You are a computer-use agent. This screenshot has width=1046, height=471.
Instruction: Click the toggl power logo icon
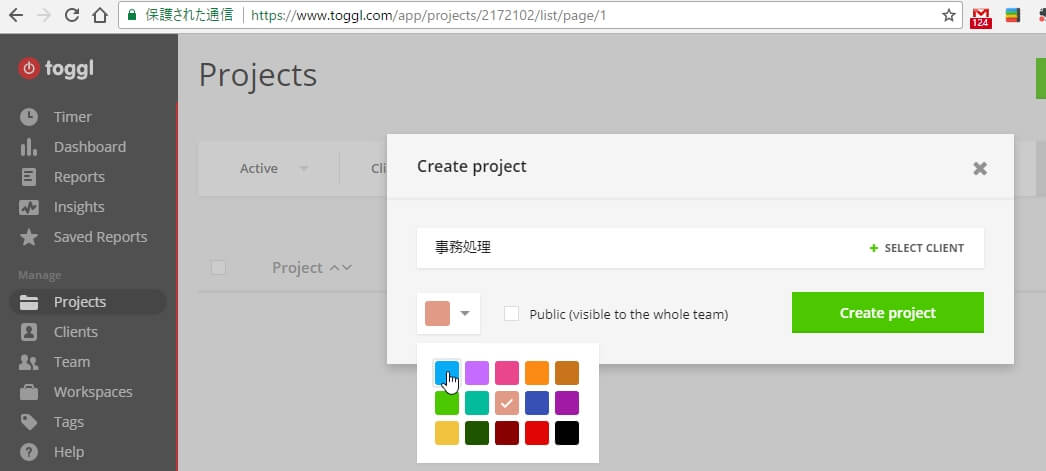pos(29,68)
